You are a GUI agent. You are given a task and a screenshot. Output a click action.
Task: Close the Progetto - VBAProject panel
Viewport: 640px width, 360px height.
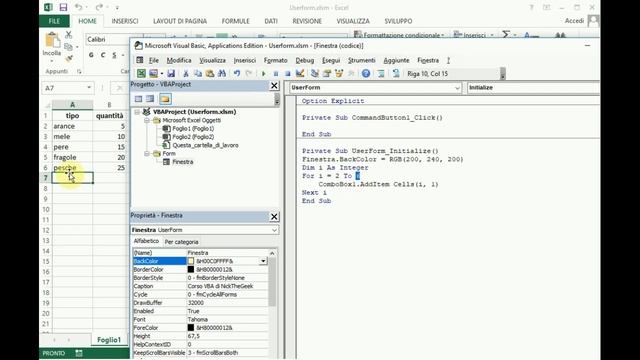tap(274, 86)
